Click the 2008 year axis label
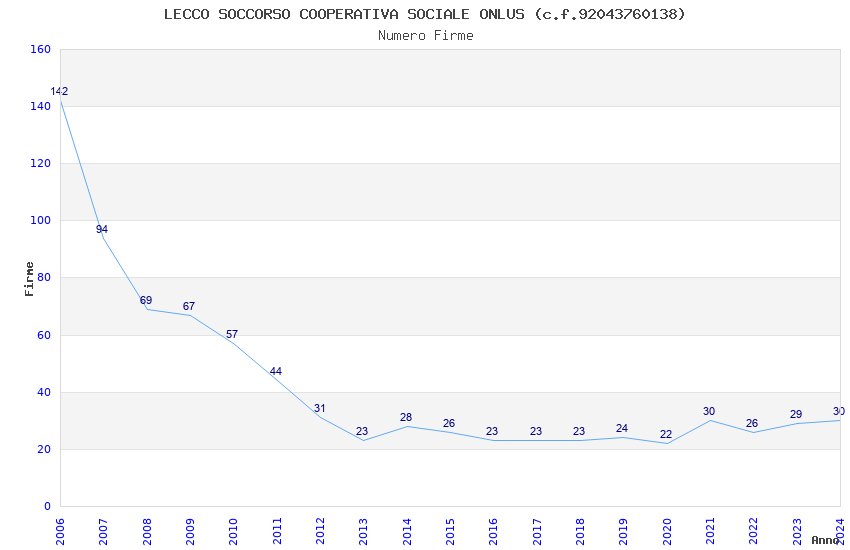Viewport: 850px width, 550px height. (x=147, y=532)
